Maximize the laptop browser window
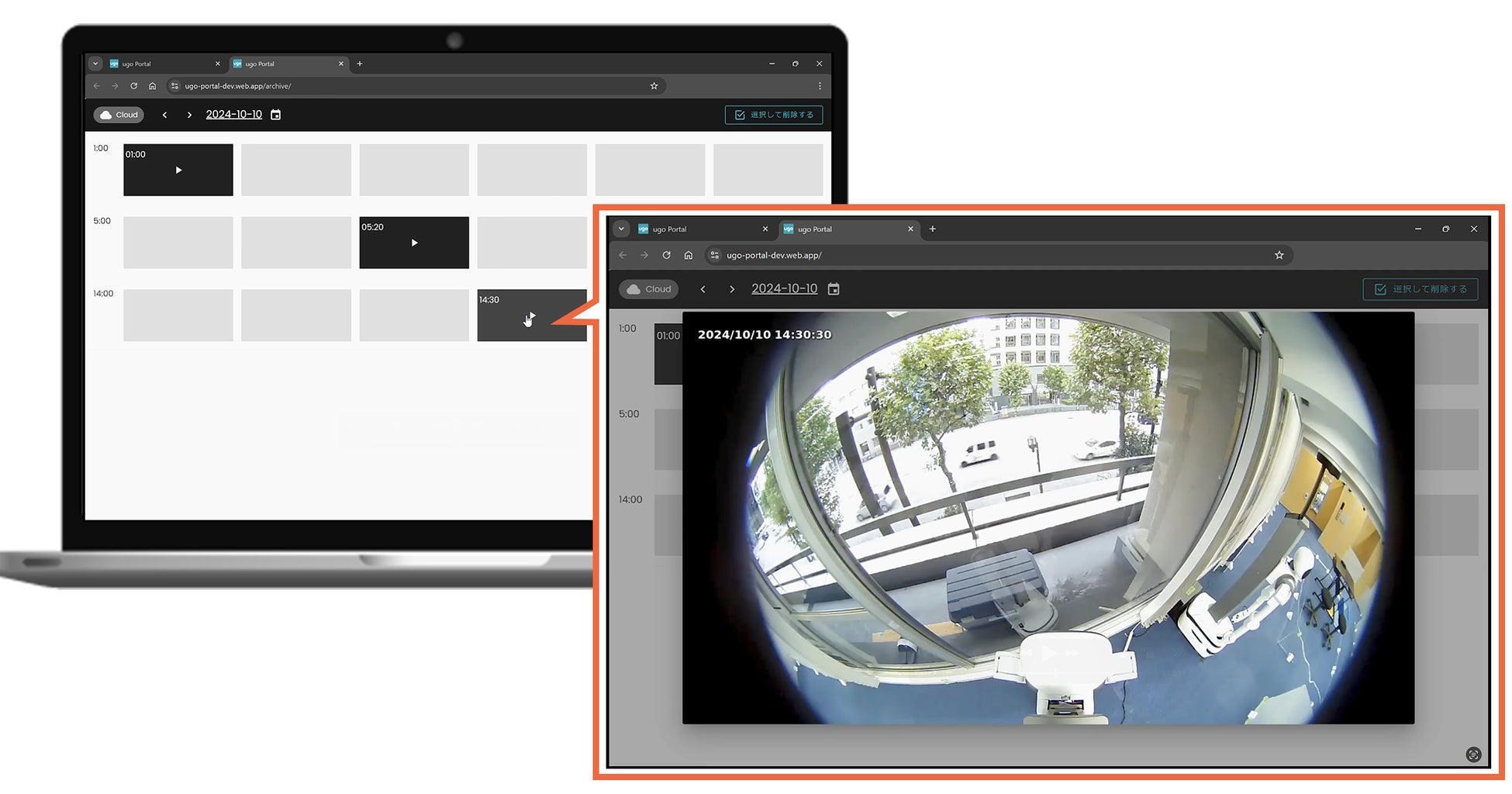This screenshot has width=1512, height=794. click(796, 64)
